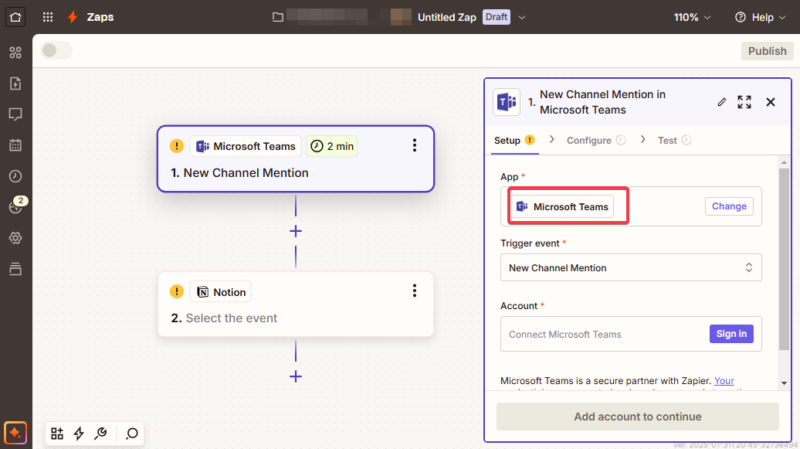
Task: Open the sidebar calendar icon
Action: (15, 145)
